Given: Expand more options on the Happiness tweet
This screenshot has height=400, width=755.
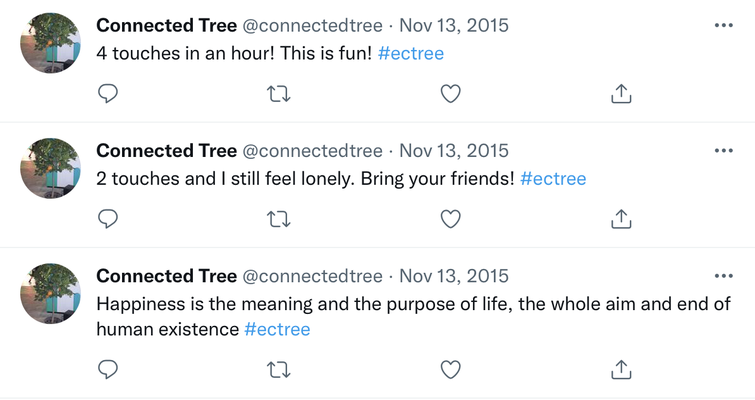Looking at the screenshot, I should pos(724,276).
